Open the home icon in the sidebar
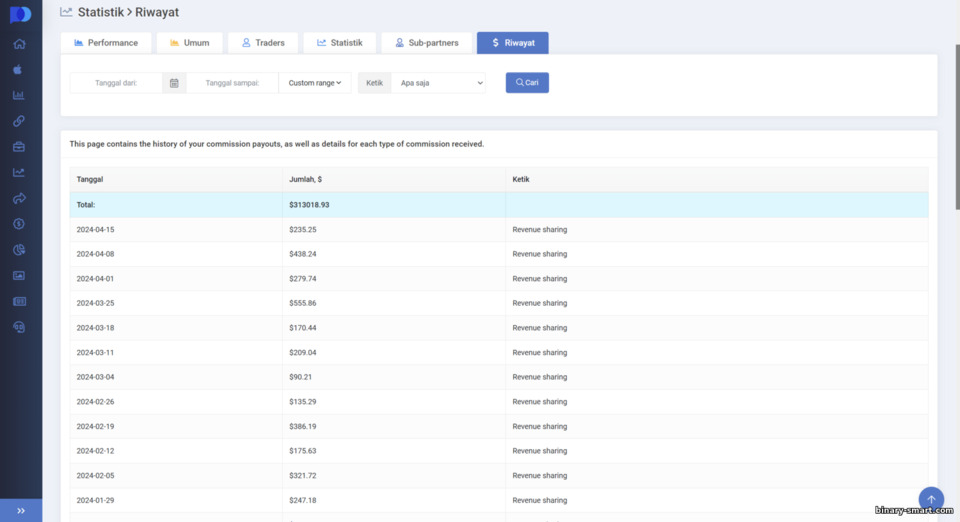The image size is (960, 522). [x=19, y=43]
